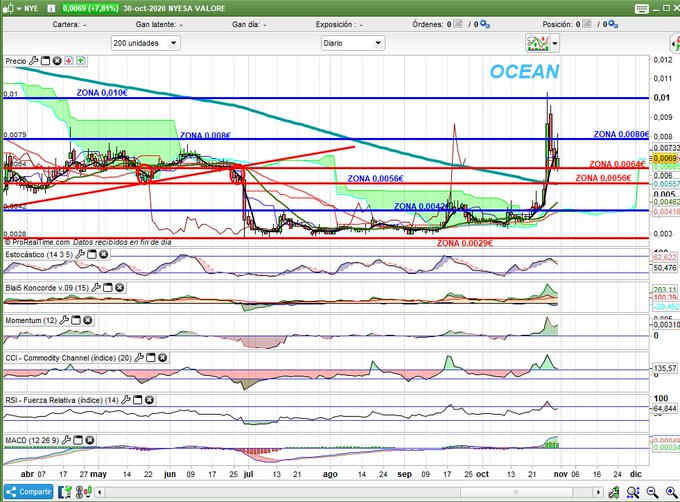Close the Estocástico indicator panel
The width and height of the screenshot is (680, 502).
[104, 254]
